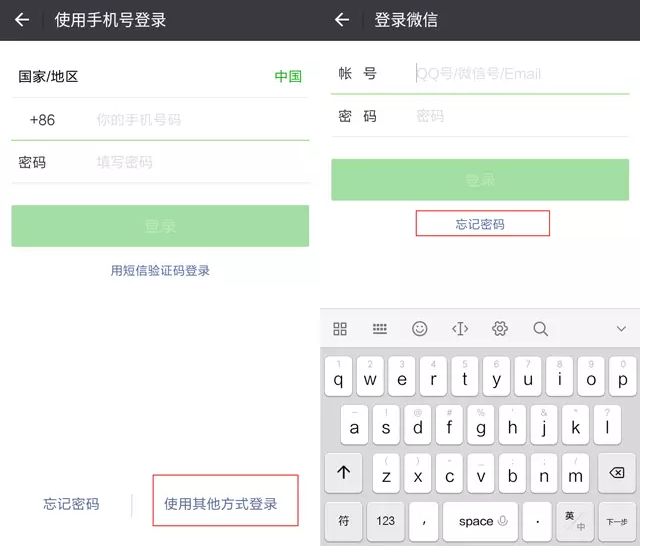This screenshot has width=648, height=553.
Task: Tap the h key
Action: click(512, 425)
